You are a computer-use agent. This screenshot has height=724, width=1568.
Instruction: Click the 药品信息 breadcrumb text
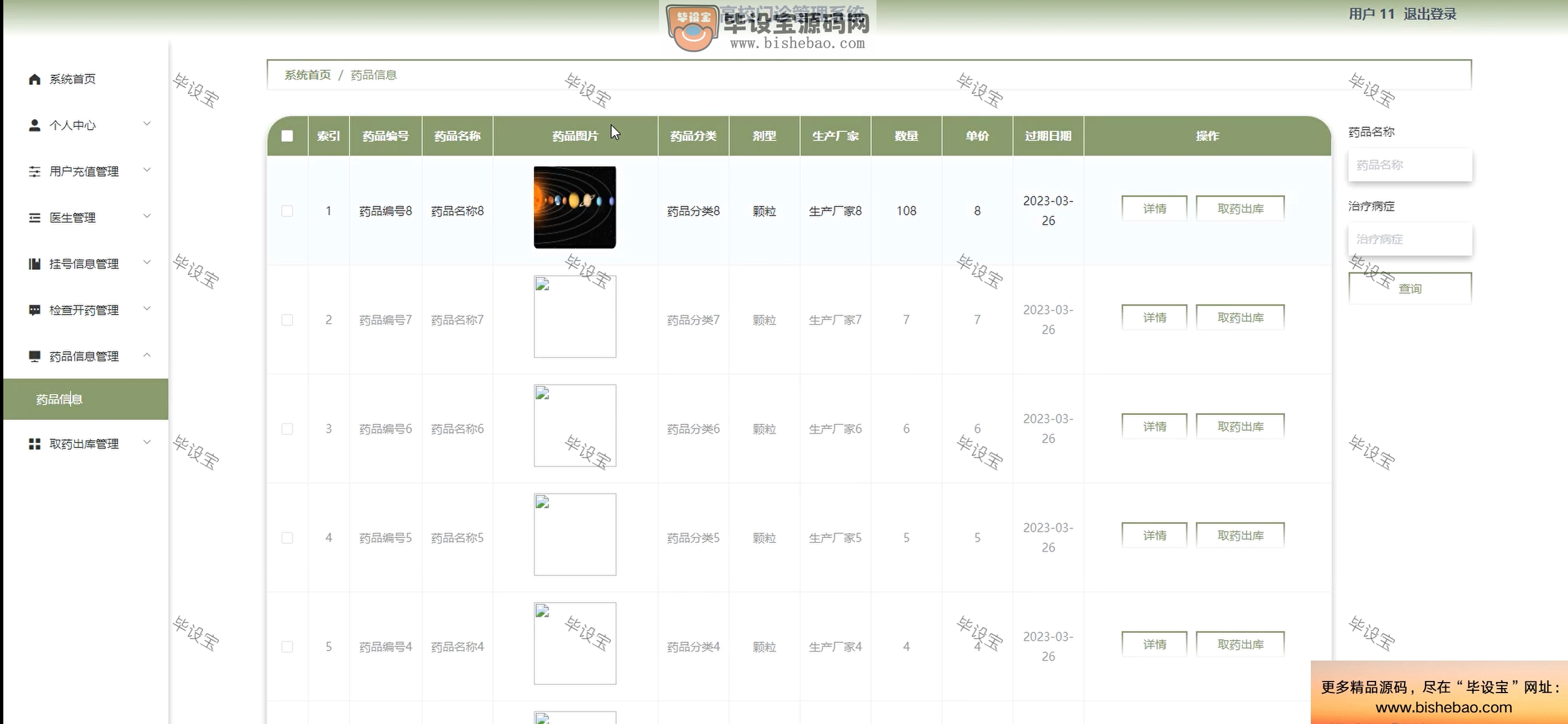pos(373,75)
